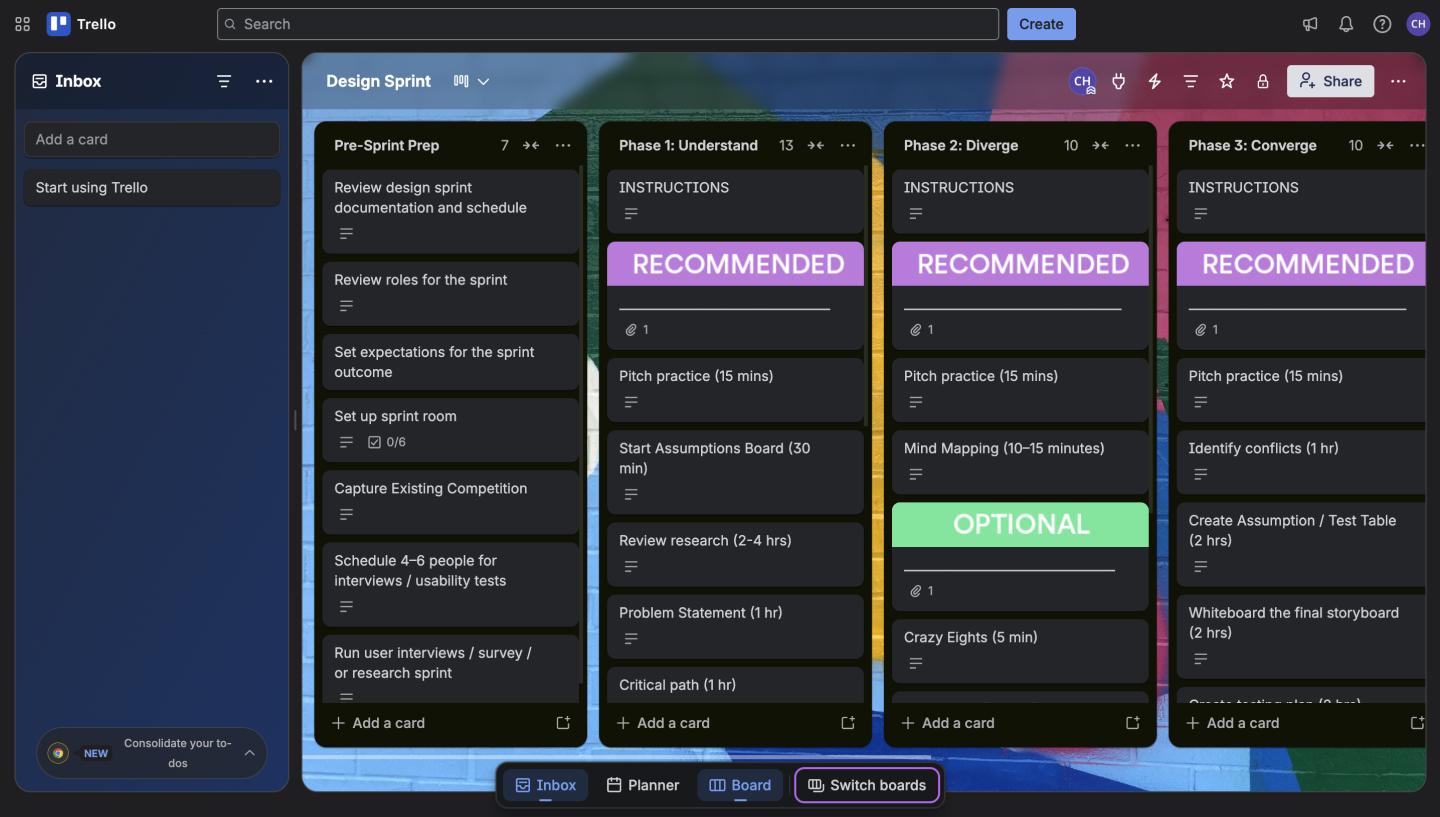Expand the Consolidate your to-dos panel
Screen dimensions: 1440x817
coord(250,753)
